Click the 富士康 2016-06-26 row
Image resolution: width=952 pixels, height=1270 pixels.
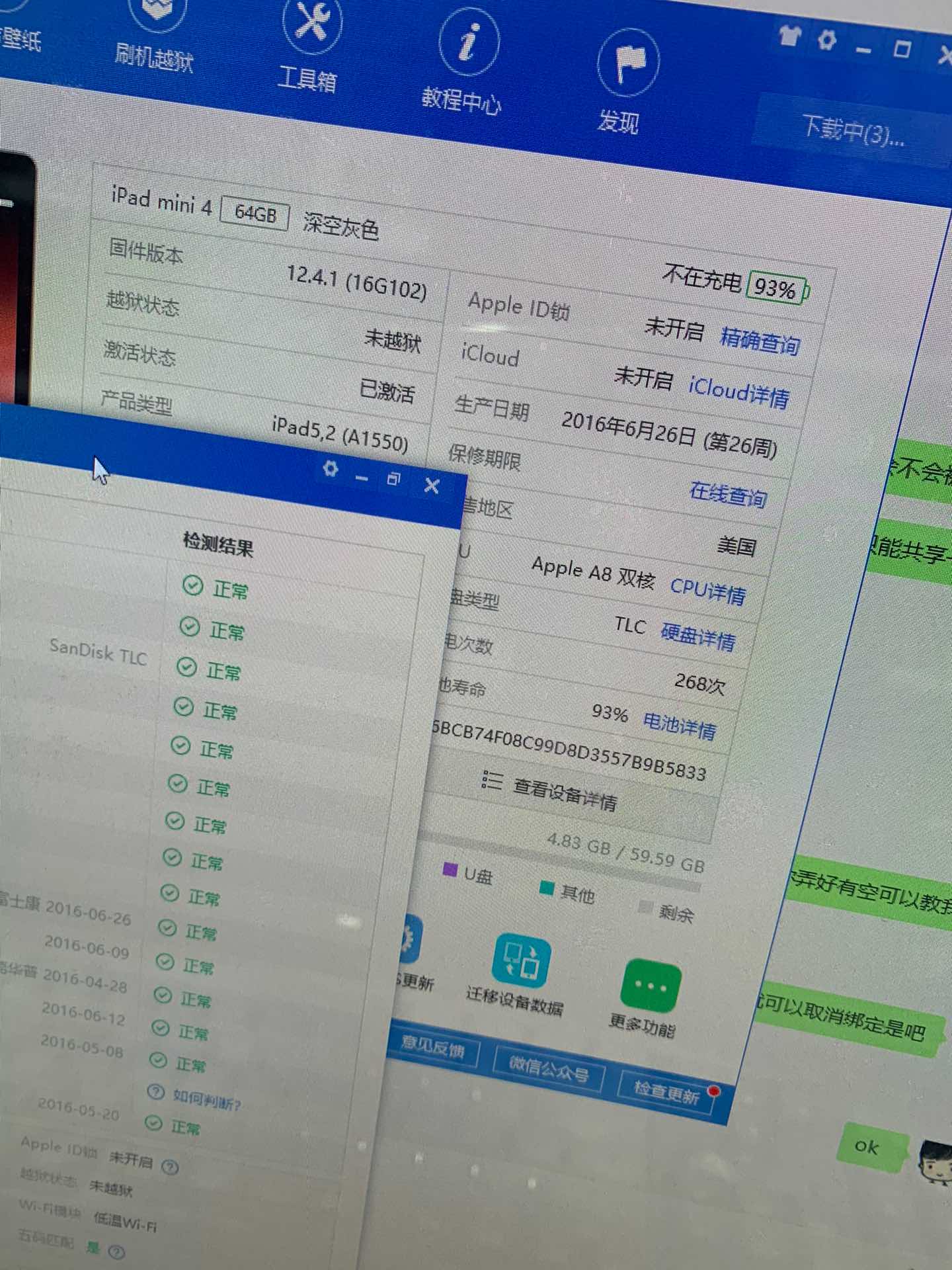[65, 909]
